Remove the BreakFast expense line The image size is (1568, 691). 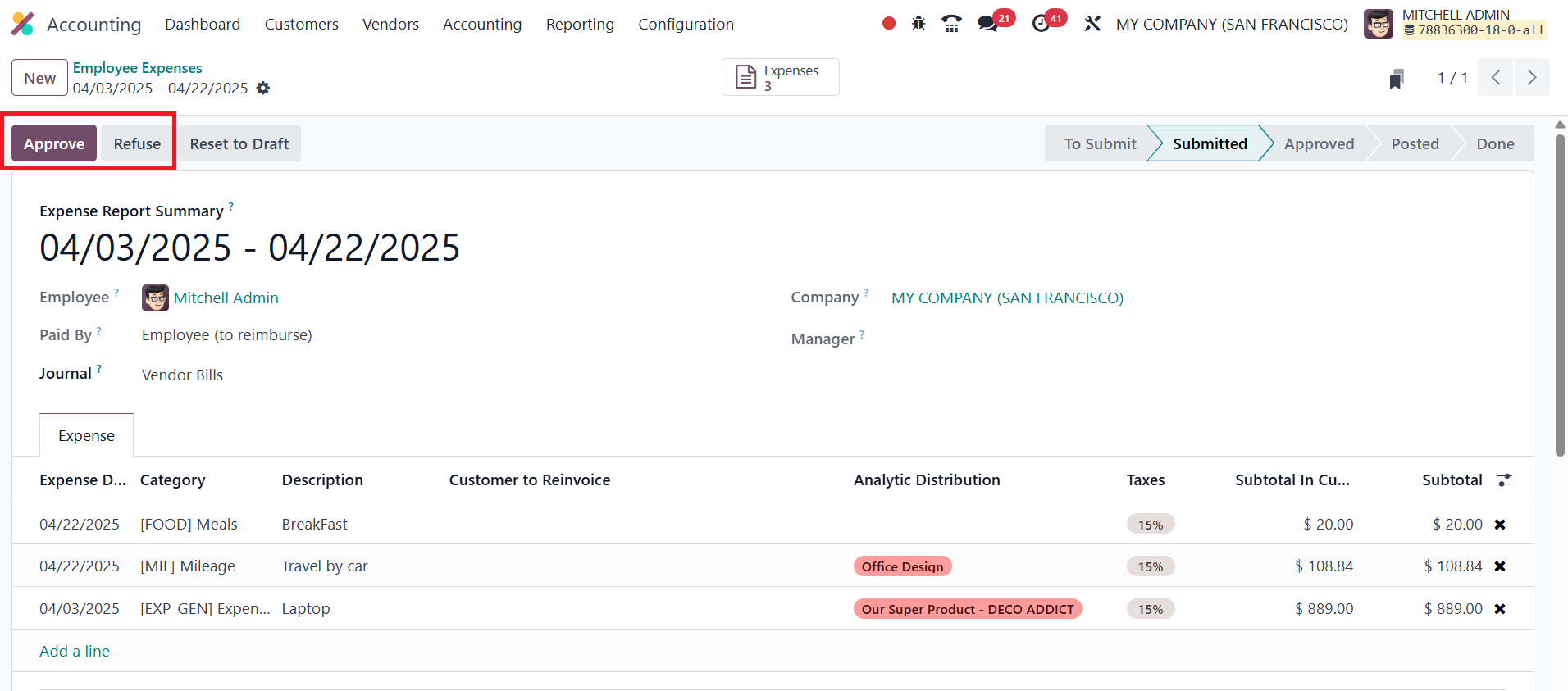[1500, 525]
